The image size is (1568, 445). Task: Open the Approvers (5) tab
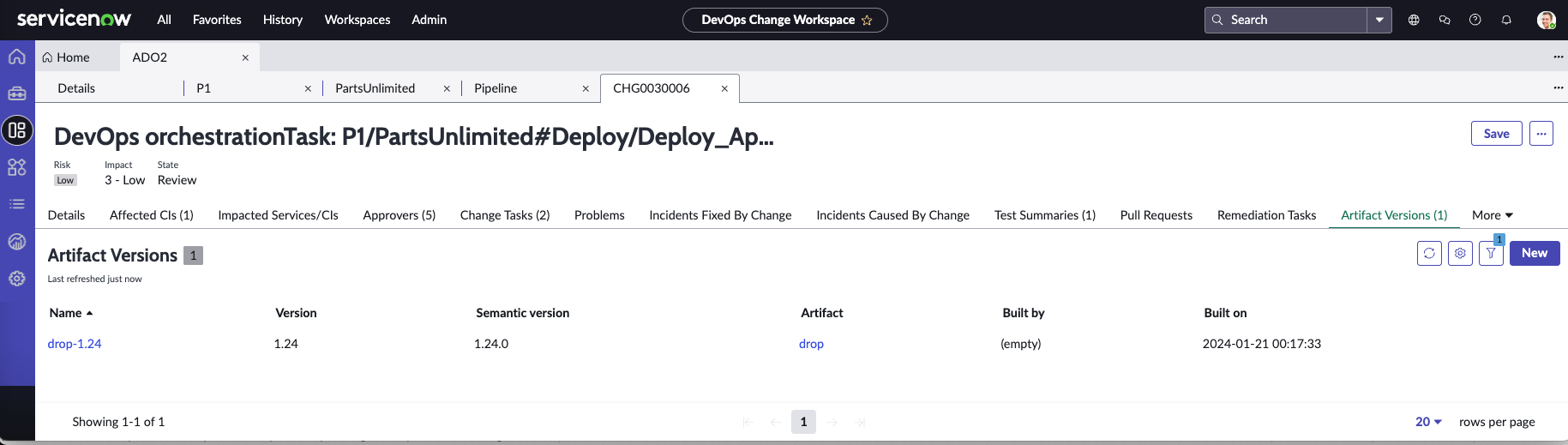(400, 215)
